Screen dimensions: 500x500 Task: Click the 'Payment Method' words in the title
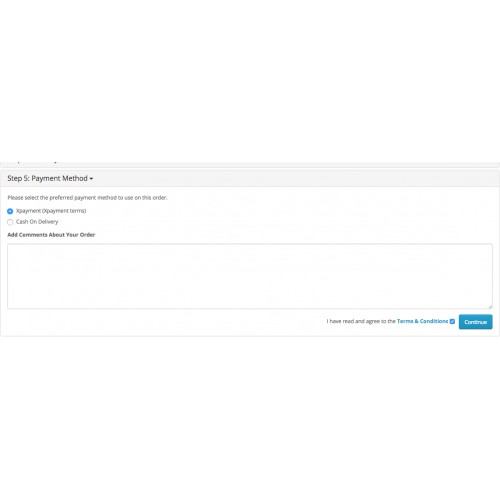point(59,178)
